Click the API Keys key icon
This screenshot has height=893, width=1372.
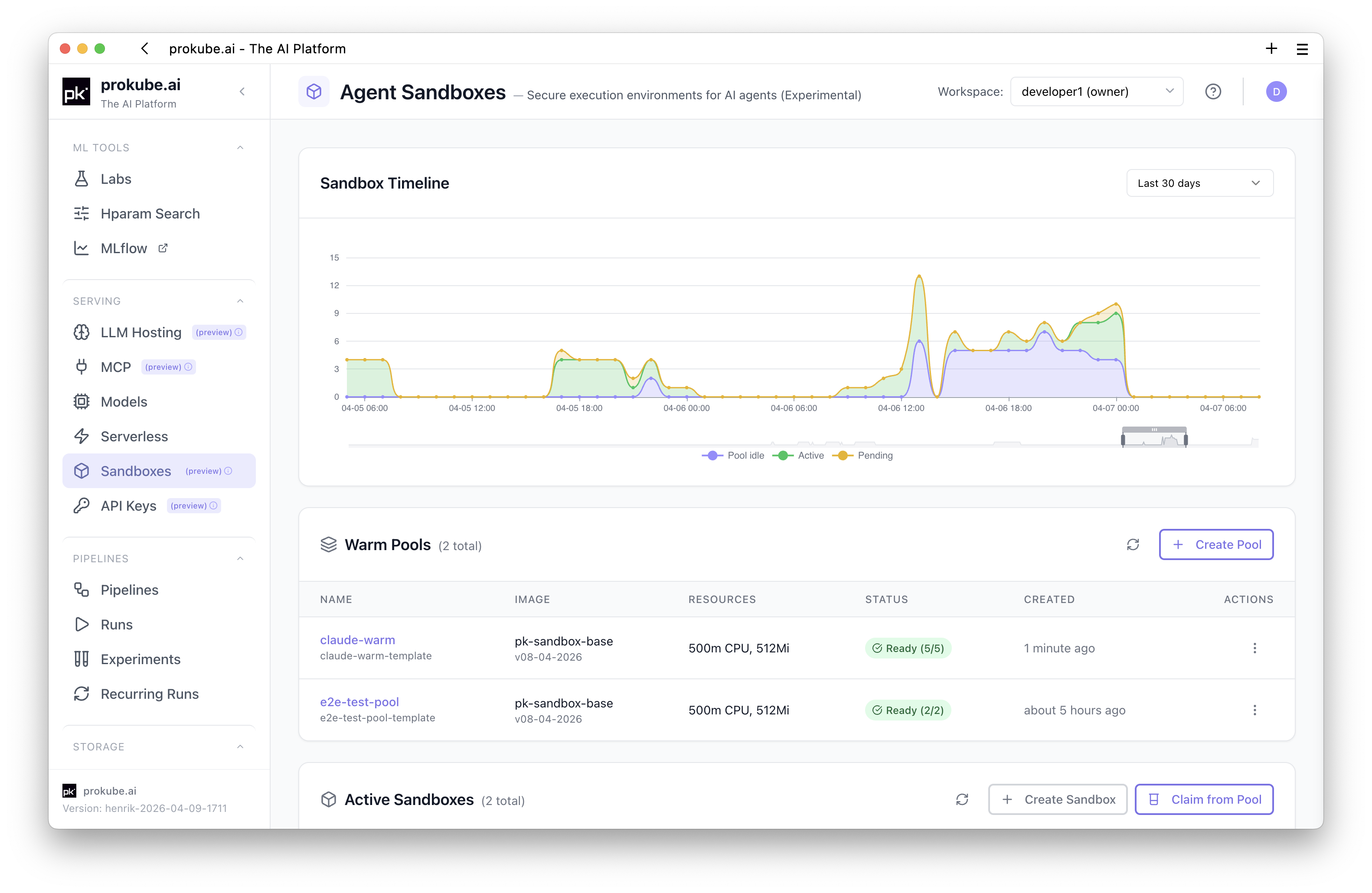point(81,505)
